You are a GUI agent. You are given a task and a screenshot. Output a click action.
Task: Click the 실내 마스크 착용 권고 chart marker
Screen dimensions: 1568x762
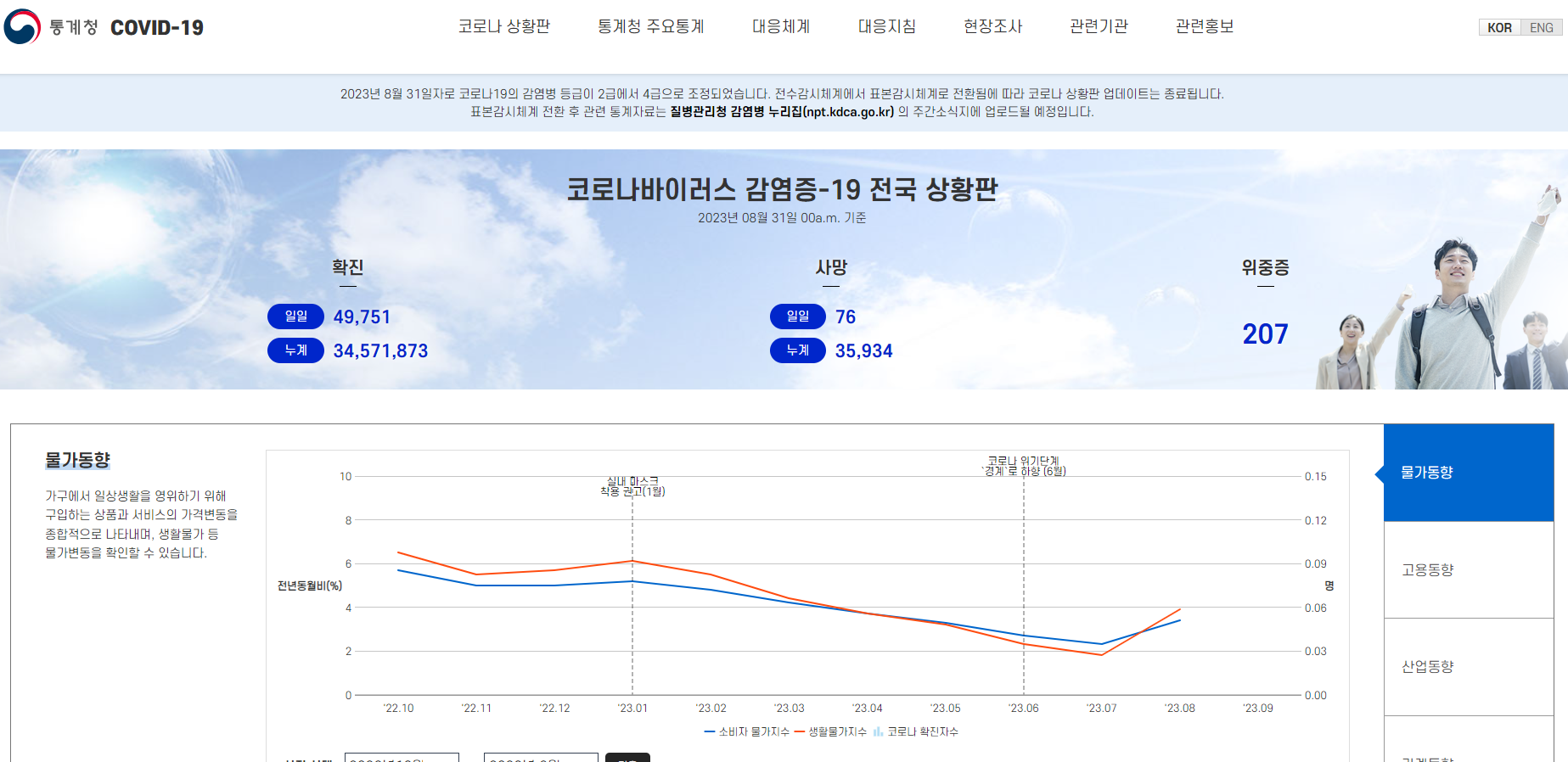632,486
